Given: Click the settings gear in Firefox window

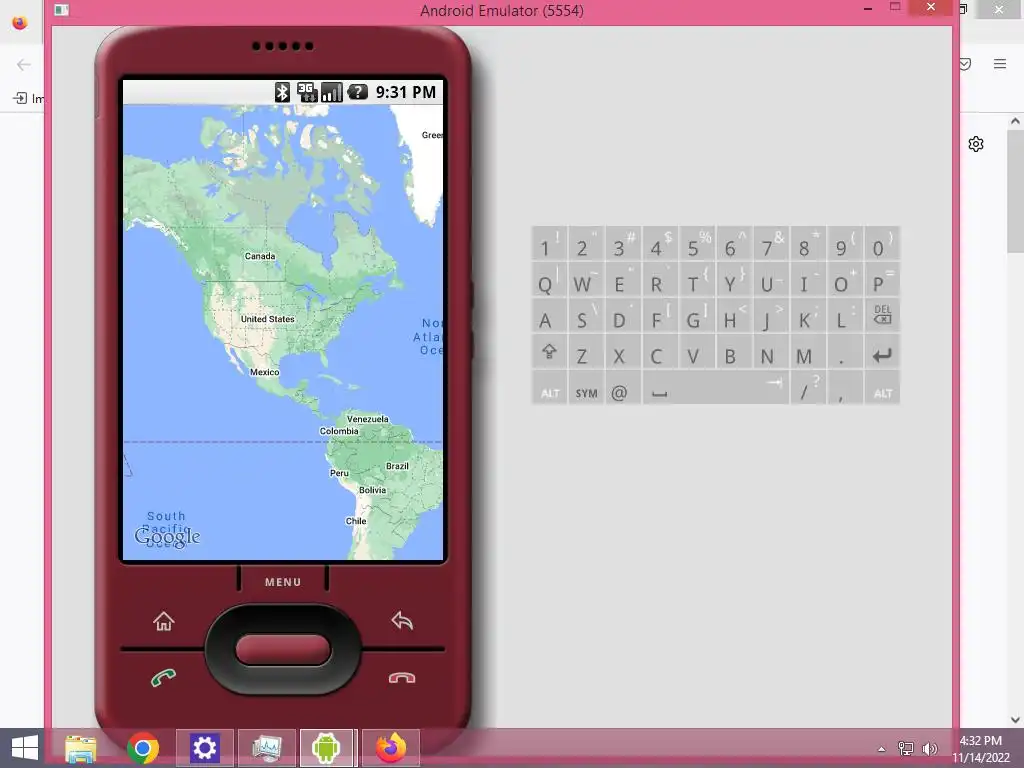Looking at the screenshot, I should coord(976,144).
